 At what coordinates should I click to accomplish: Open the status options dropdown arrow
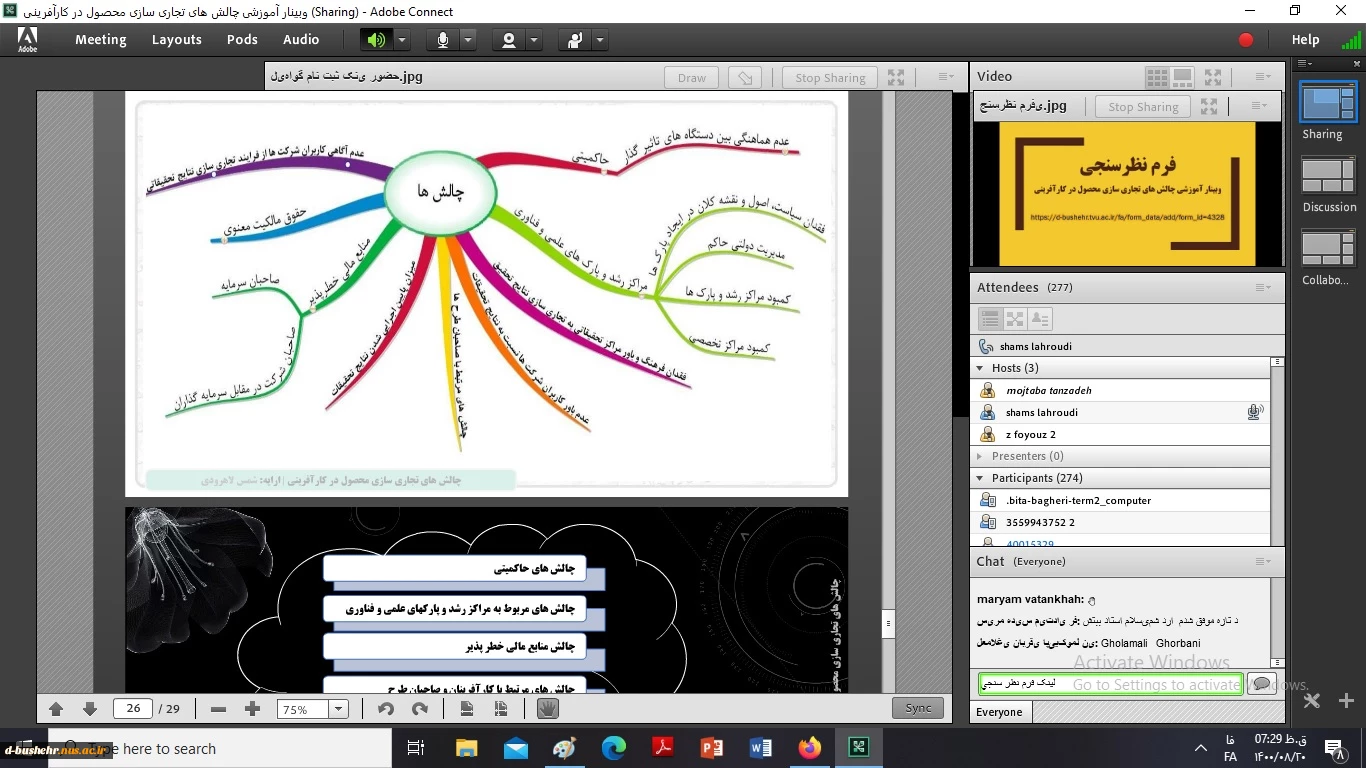click(600, 40)
